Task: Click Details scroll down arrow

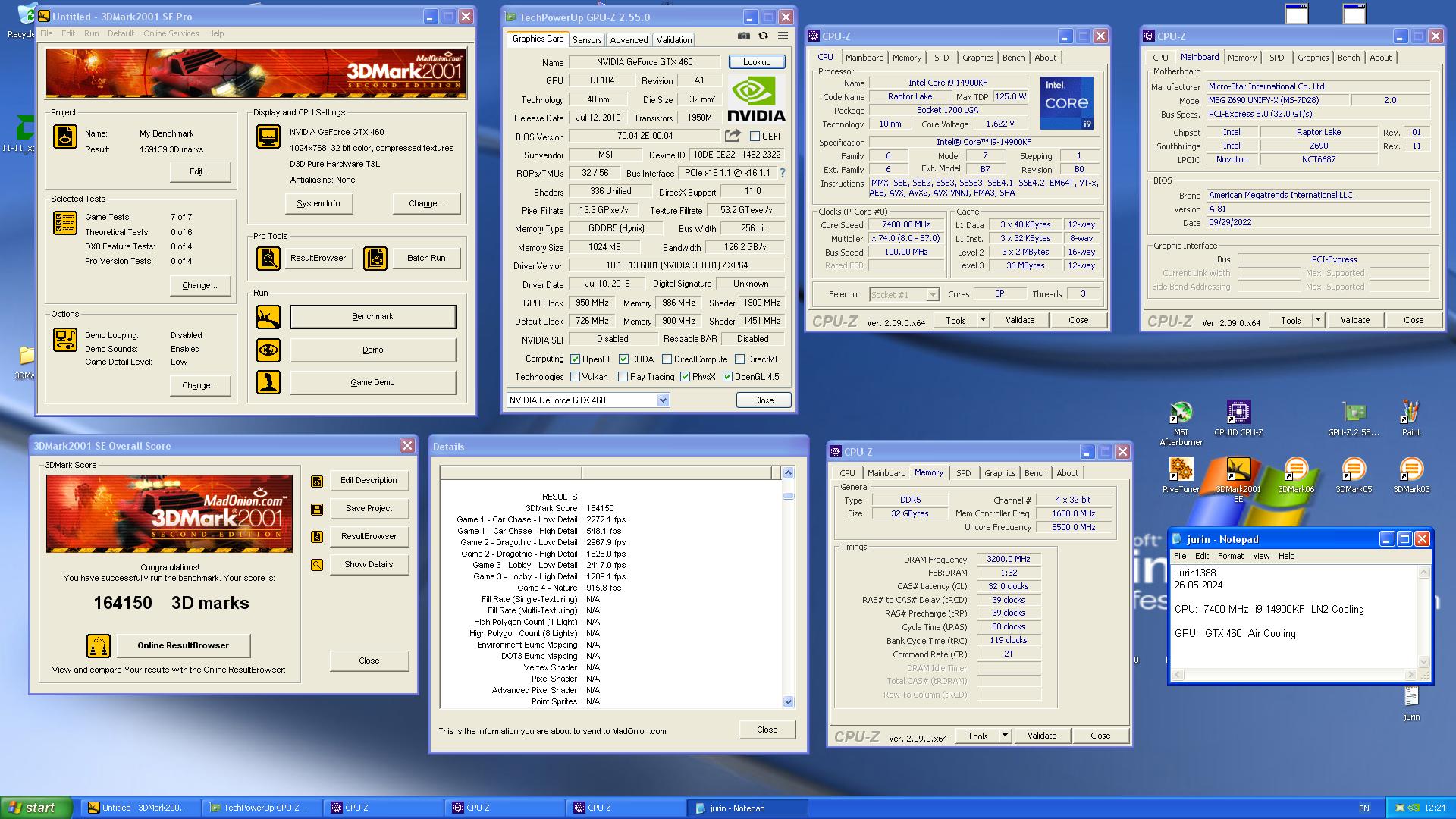Action: [788, 702]
